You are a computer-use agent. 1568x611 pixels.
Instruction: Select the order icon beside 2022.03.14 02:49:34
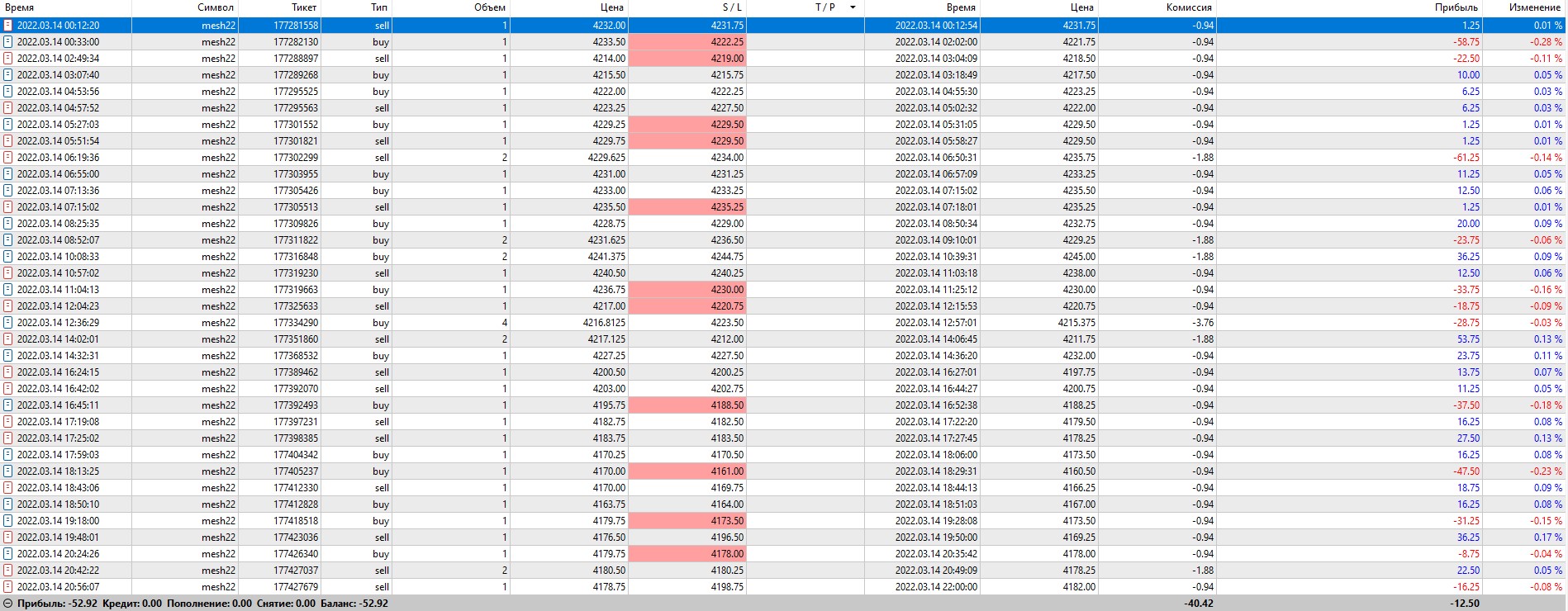(x=8, y=59)
